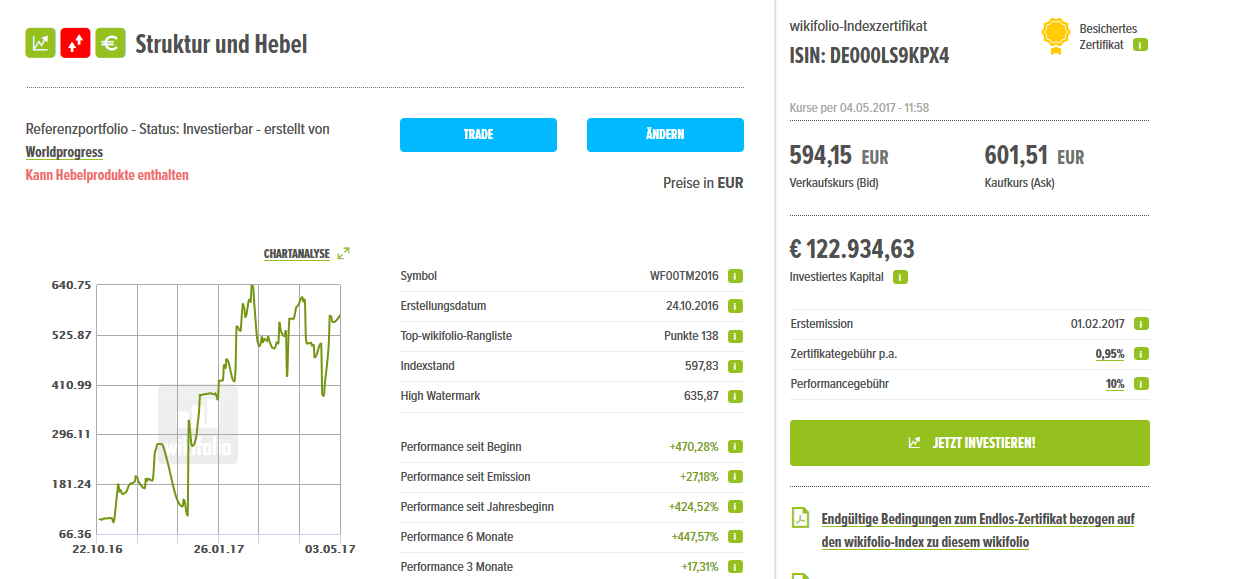
Task: Click the info icon next to High Watermark
Action: 735,396
